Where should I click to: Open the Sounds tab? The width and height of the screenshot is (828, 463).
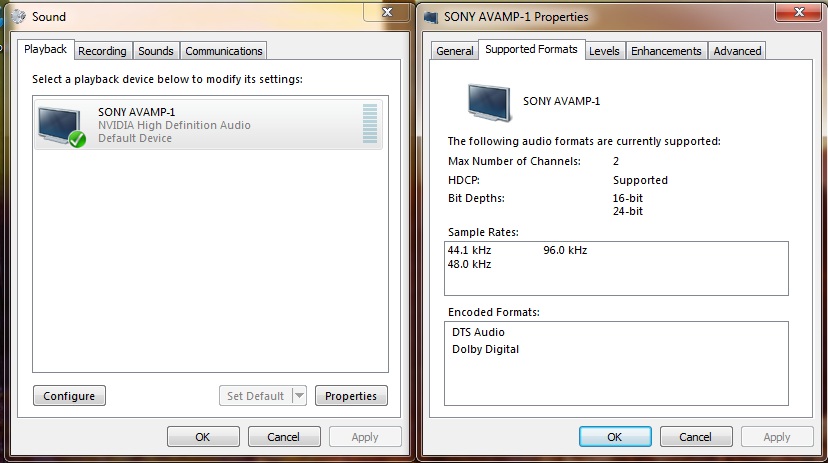155,51
